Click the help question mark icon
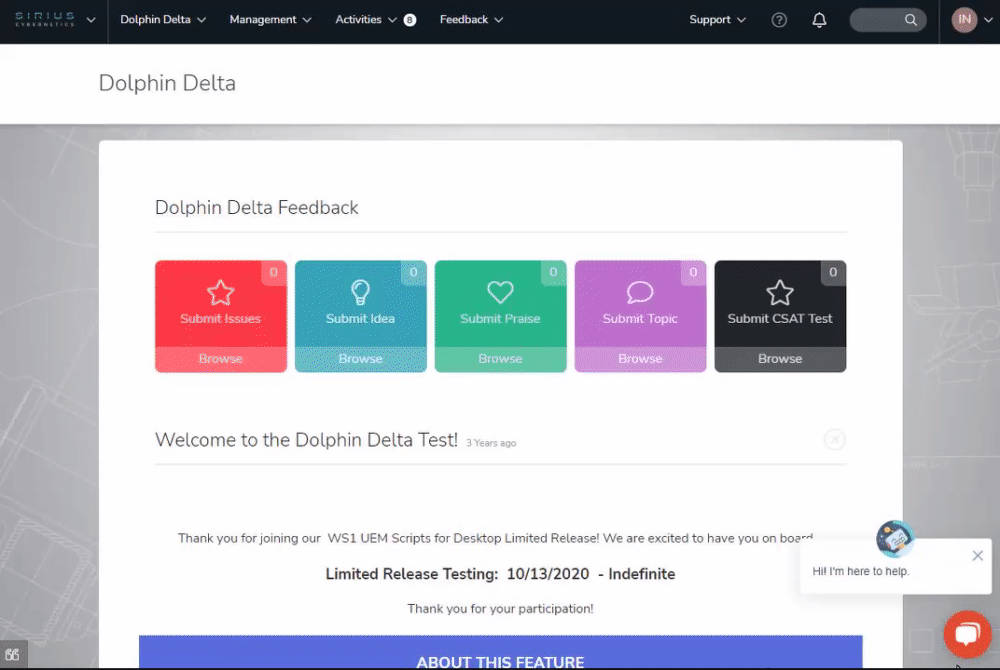 point(779,20)
